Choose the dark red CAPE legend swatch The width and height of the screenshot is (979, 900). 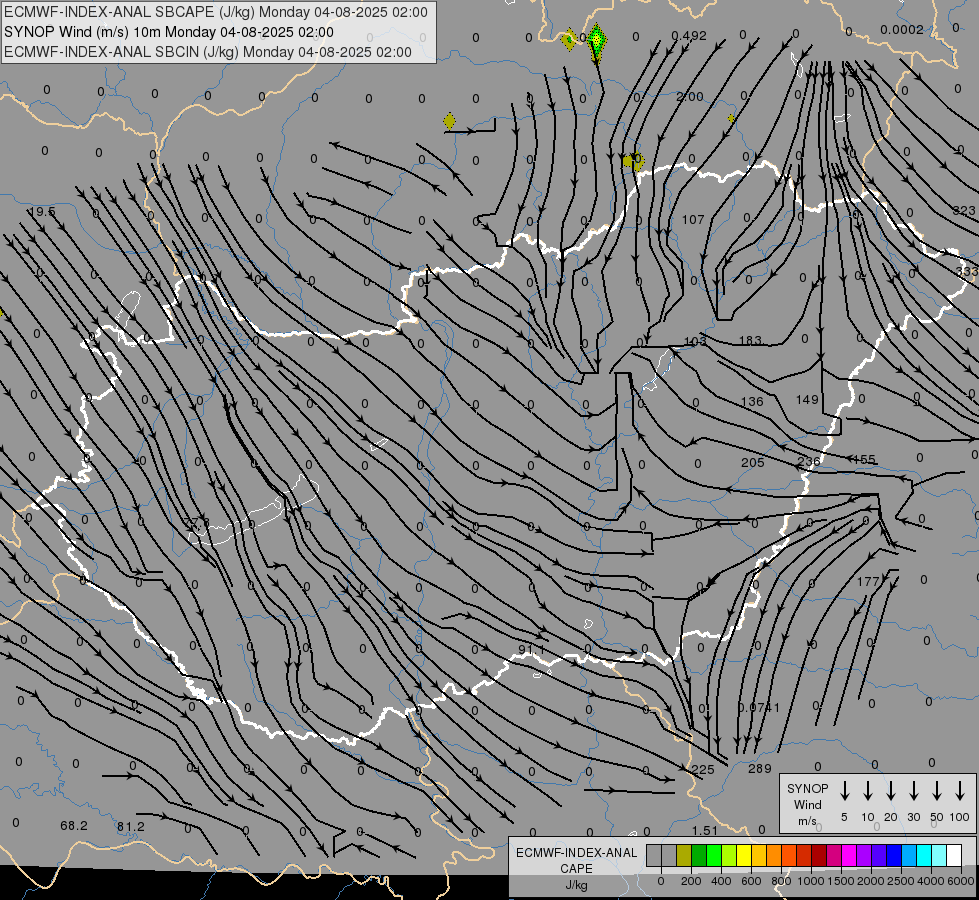[819, 856]
